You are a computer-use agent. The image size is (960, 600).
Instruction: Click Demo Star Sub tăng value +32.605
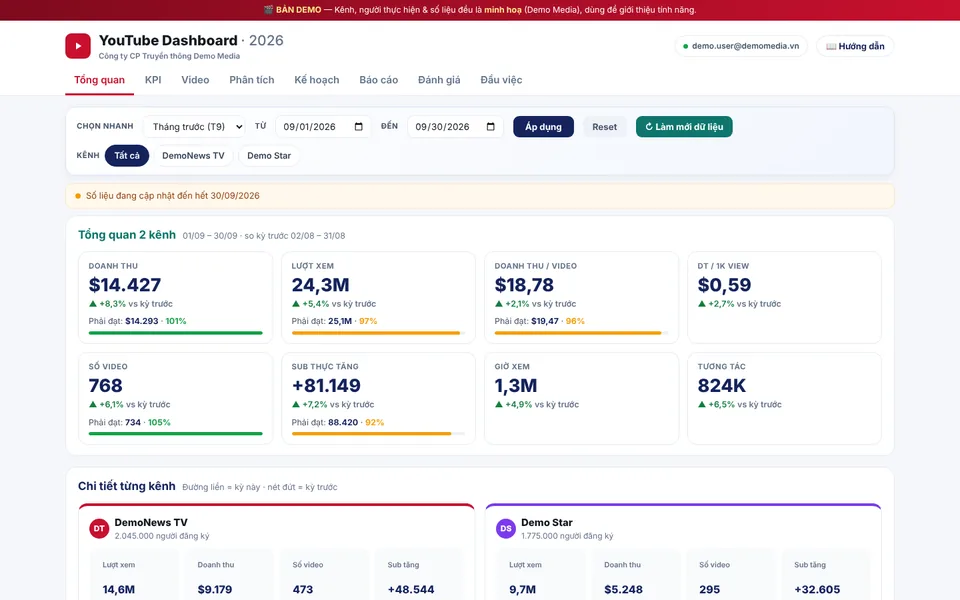tap(817, 590)
